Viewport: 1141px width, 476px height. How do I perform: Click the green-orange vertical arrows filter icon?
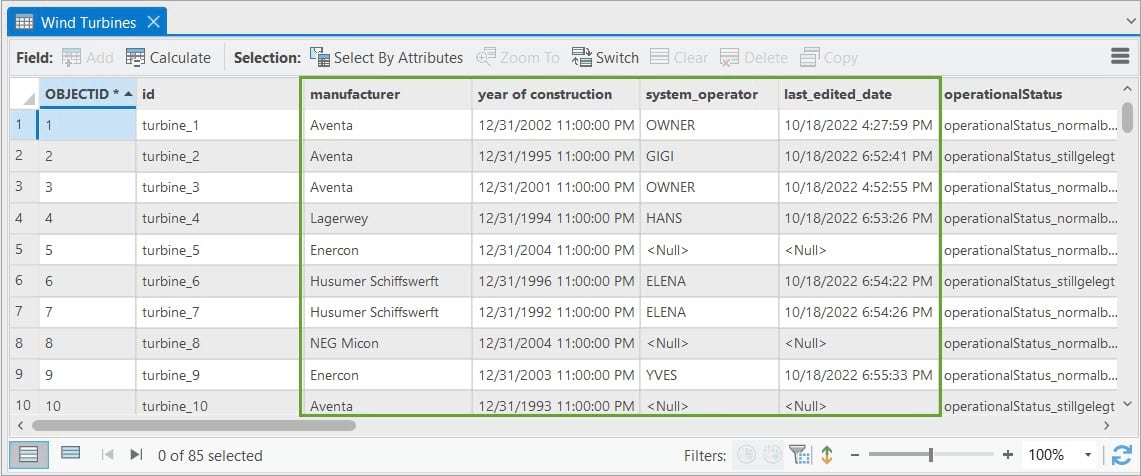click(x=827, y=455)
